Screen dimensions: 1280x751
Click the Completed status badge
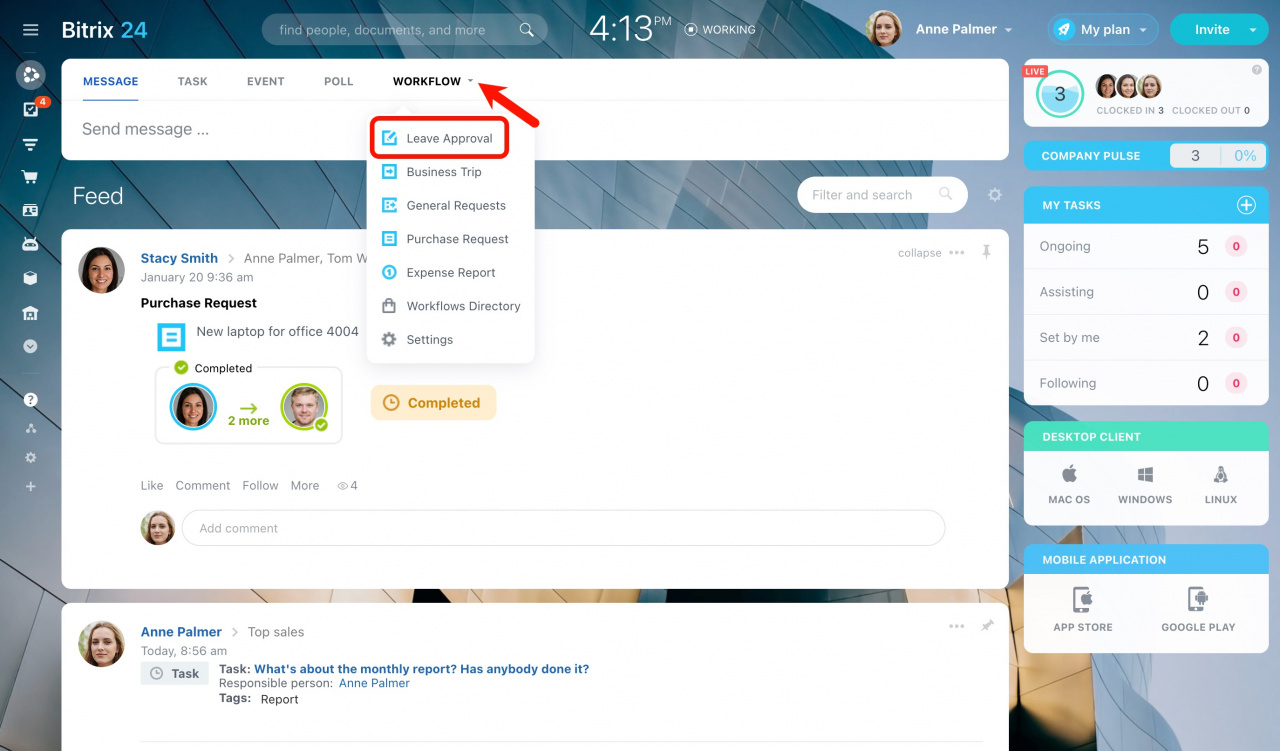[x=433, y=403]
